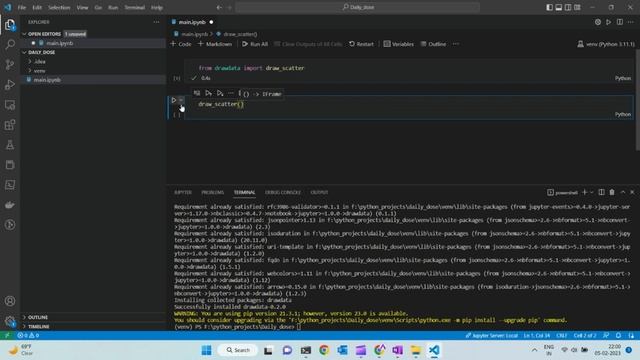The image size is (640, 360).
Task: Open the cell toolbar more actions ellipsis
Action: pos(231,93)
